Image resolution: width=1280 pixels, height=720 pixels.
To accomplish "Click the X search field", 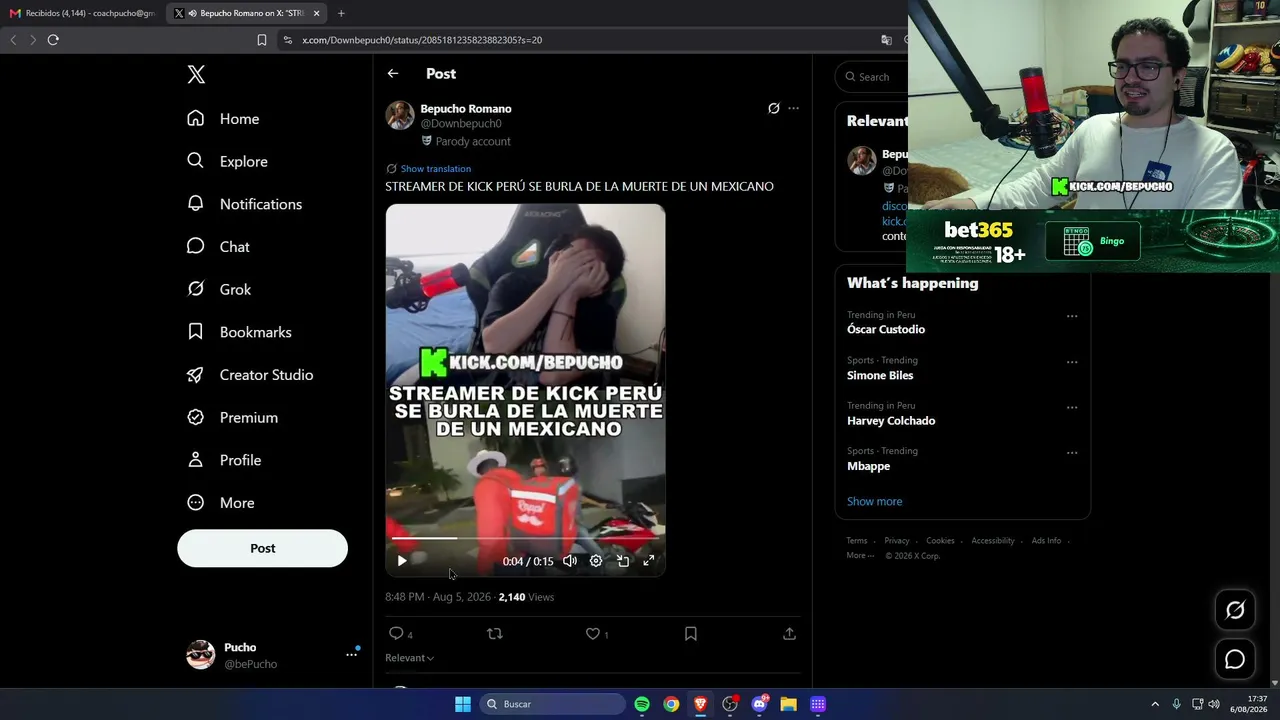I will click(x=874, y=77).
